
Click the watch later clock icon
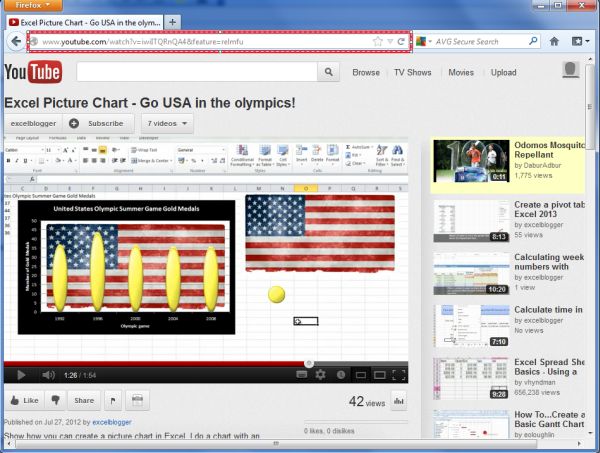pos(341,375)
